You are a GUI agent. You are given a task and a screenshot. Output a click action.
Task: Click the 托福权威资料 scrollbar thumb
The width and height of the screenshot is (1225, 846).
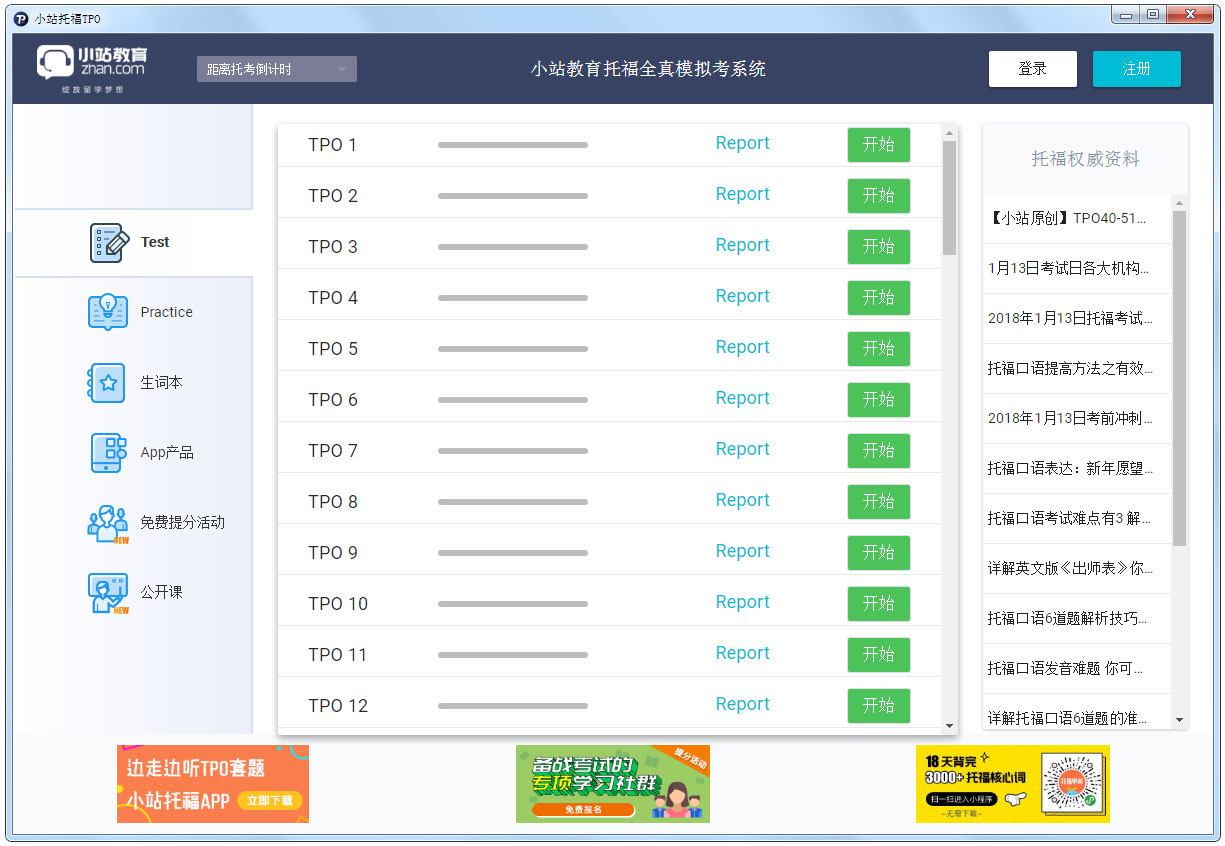click(1180, 378)
